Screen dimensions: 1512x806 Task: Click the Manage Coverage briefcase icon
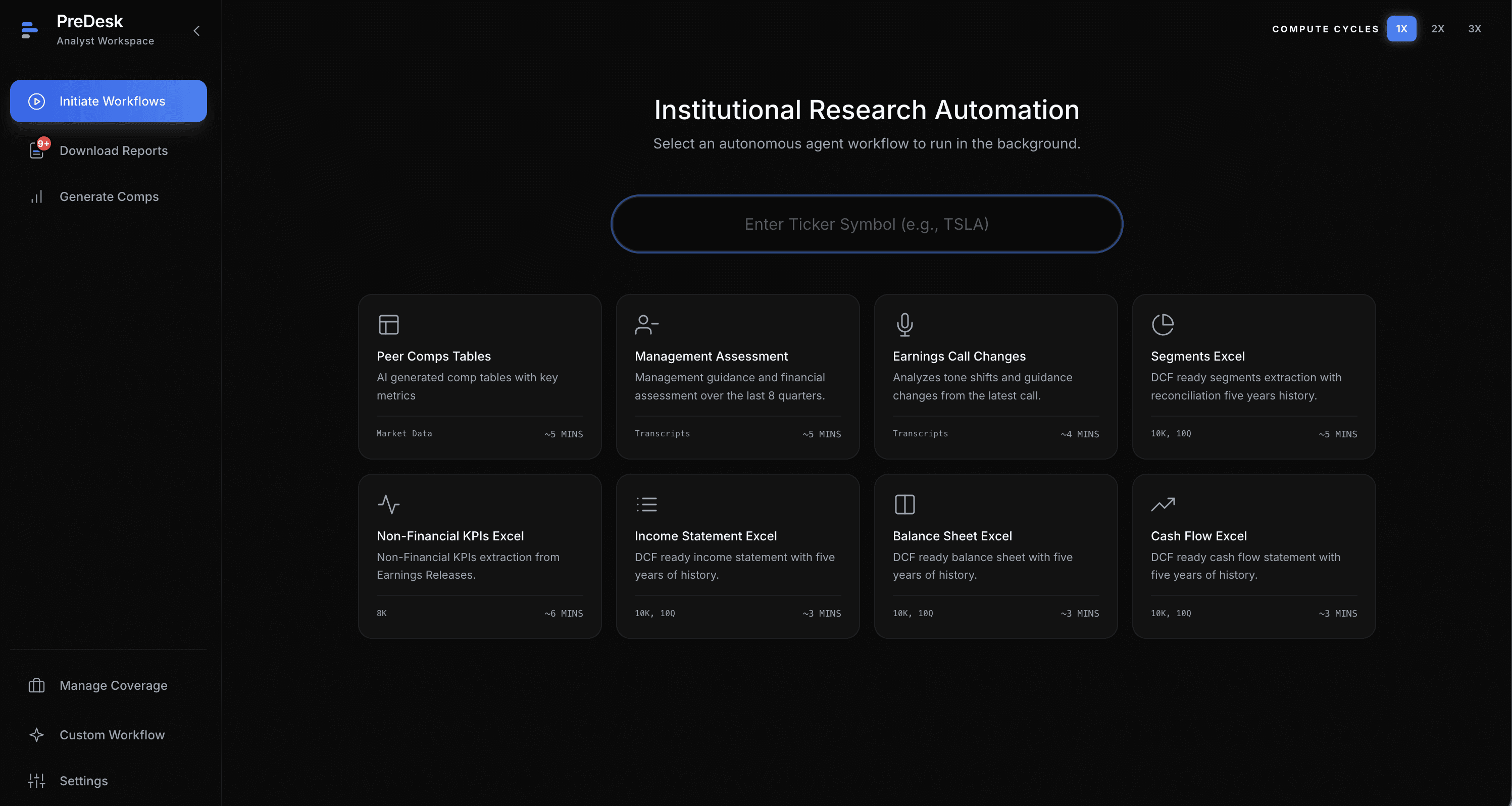[x=36, y=685]
